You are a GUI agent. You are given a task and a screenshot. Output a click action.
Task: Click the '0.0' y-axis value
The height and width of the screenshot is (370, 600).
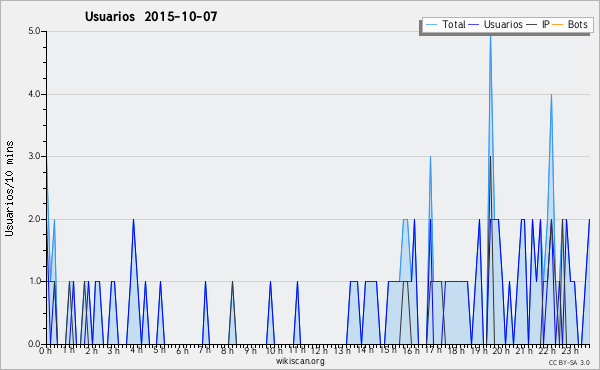(x=34, y=344)
